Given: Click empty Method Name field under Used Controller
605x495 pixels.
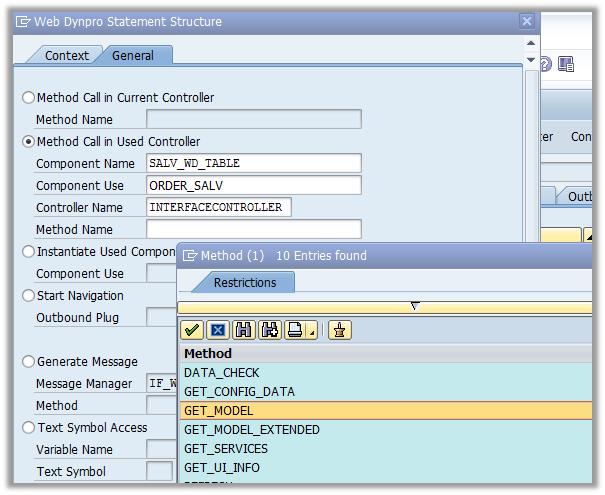Looking at the screenshot, I should [x=253, y=229].
